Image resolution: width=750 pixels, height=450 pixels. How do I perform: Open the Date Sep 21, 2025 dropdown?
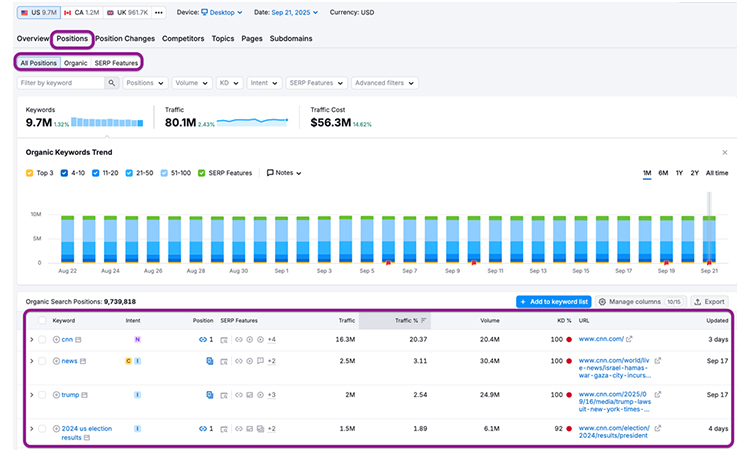coord(295,12)
